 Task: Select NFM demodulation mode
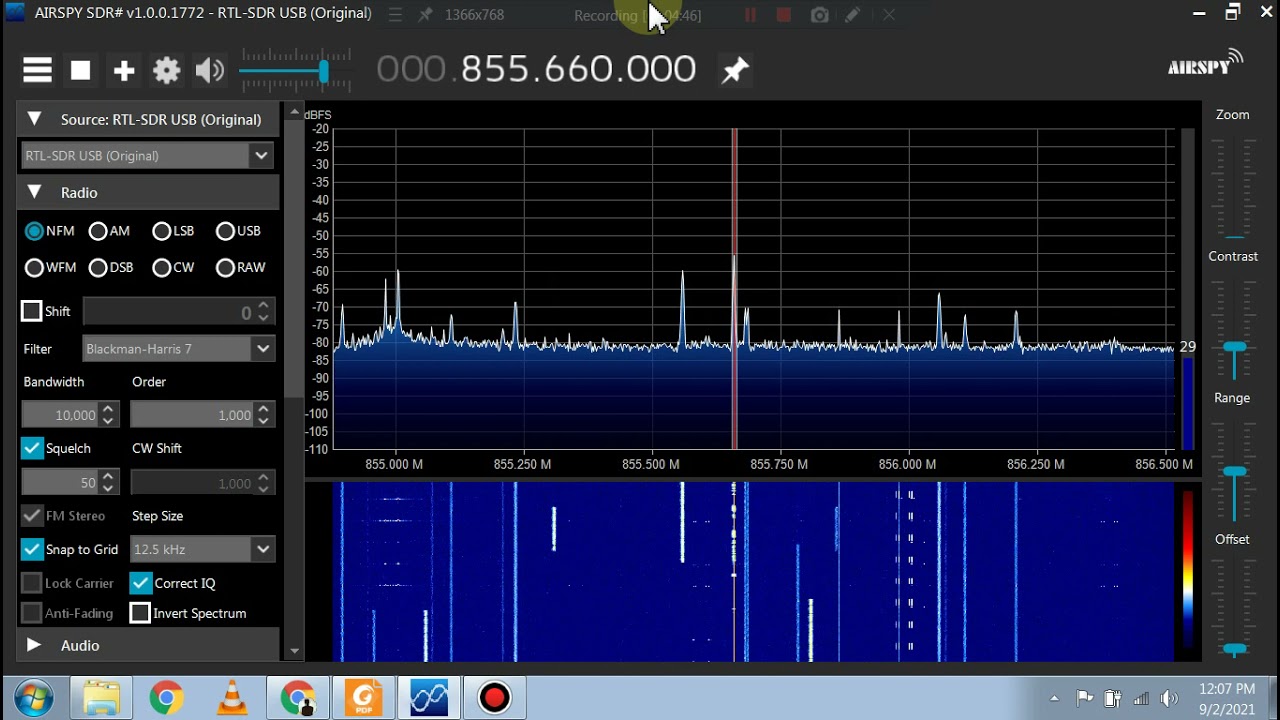pyautogui.click(x=35, y=231)
